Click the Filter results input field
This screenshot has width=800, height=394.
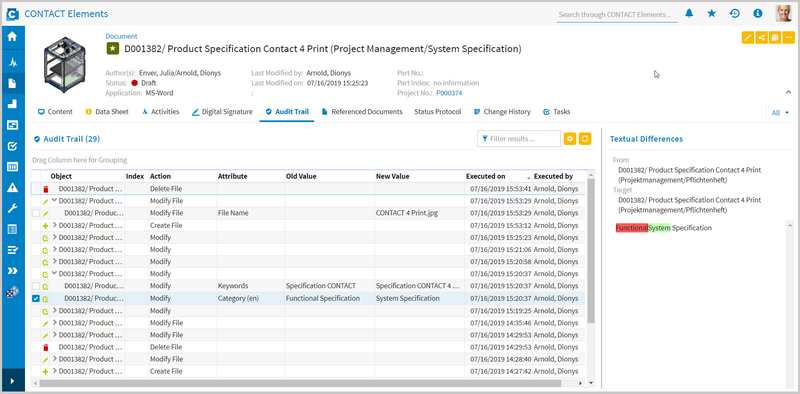[x=519, y=139]
